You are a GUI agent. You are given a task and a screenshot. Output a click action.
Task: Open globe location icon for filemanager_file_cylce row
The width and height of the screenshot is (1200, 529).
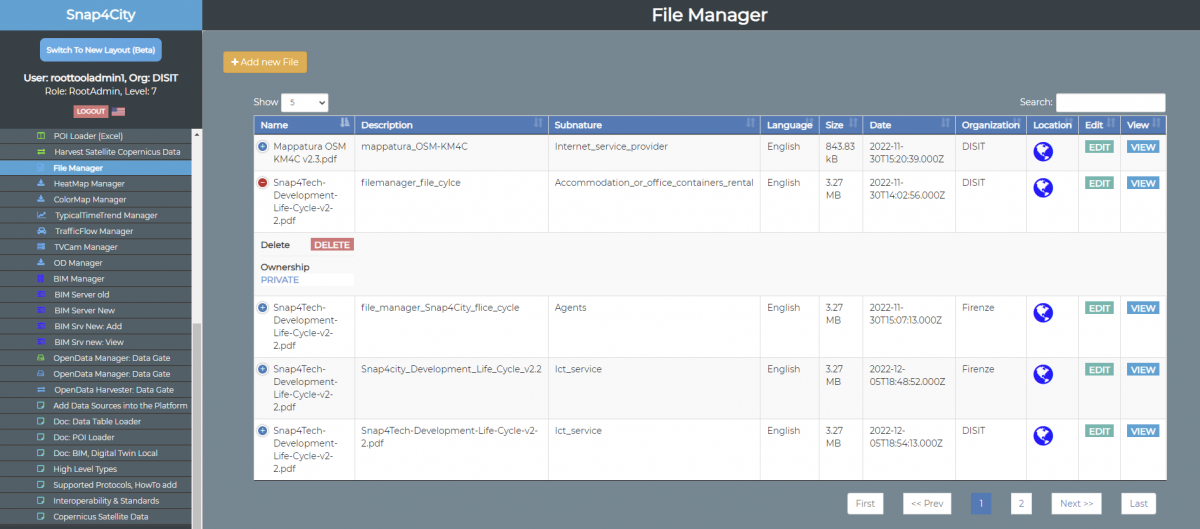(1043, 188)
